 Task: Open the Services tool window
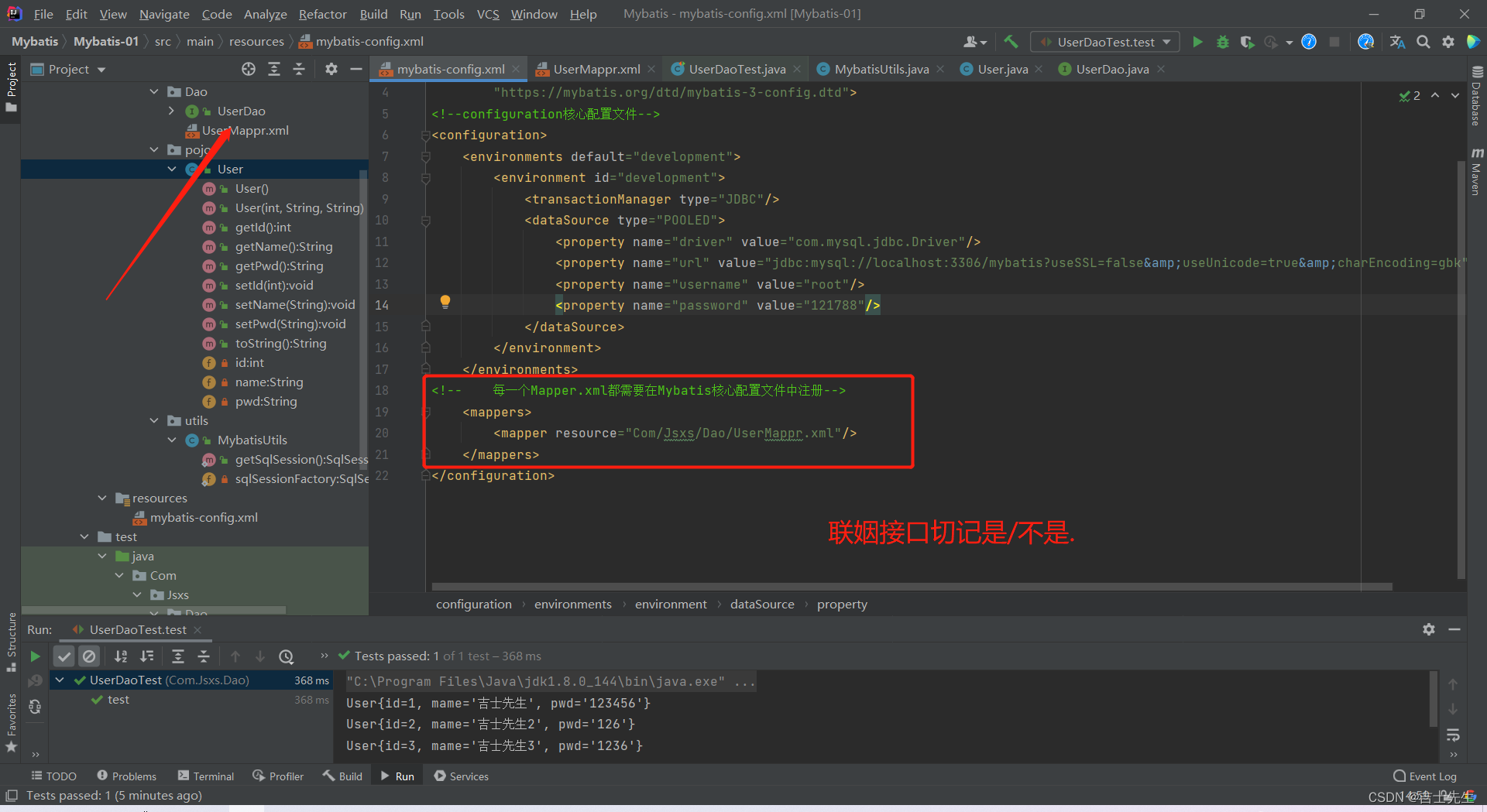[461, 776]
